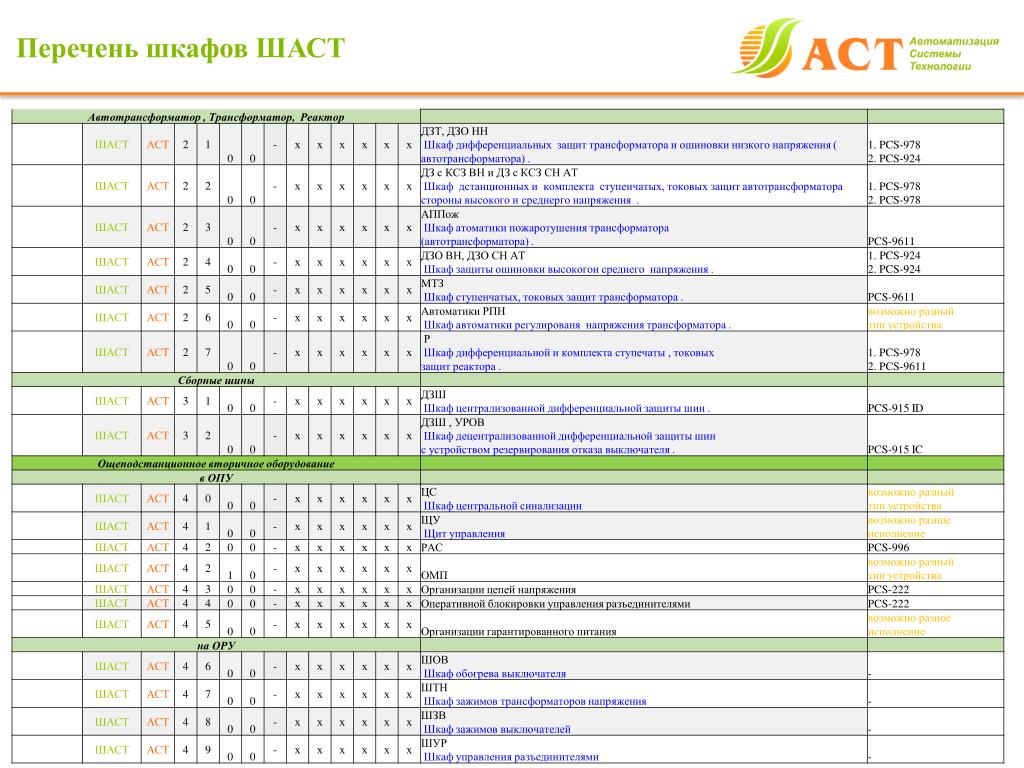Open link 'Шкаф обогрева выключателя'

494,674
